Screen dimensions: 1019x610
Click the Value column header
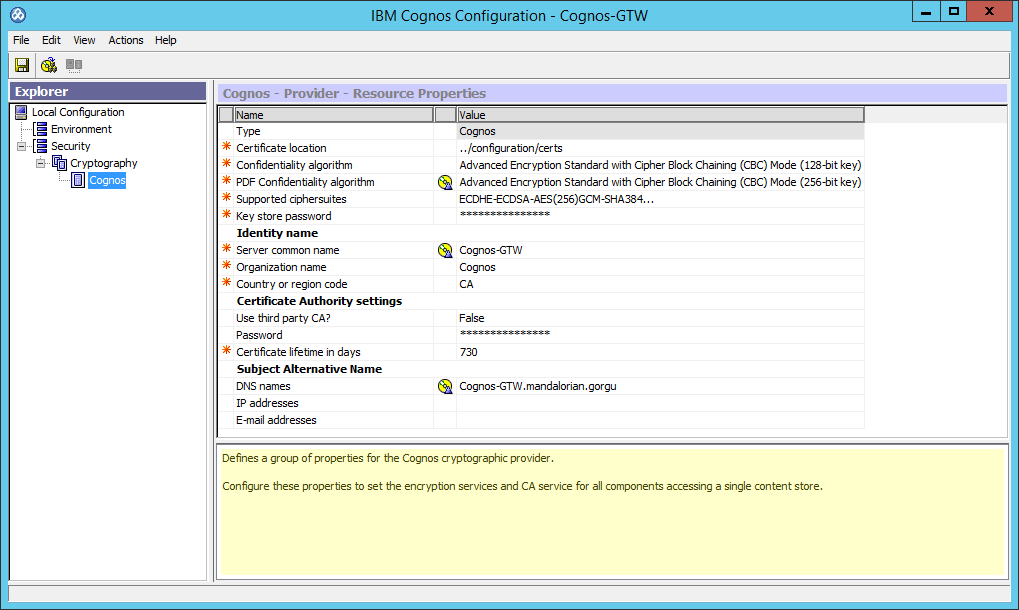pos(660,115)
